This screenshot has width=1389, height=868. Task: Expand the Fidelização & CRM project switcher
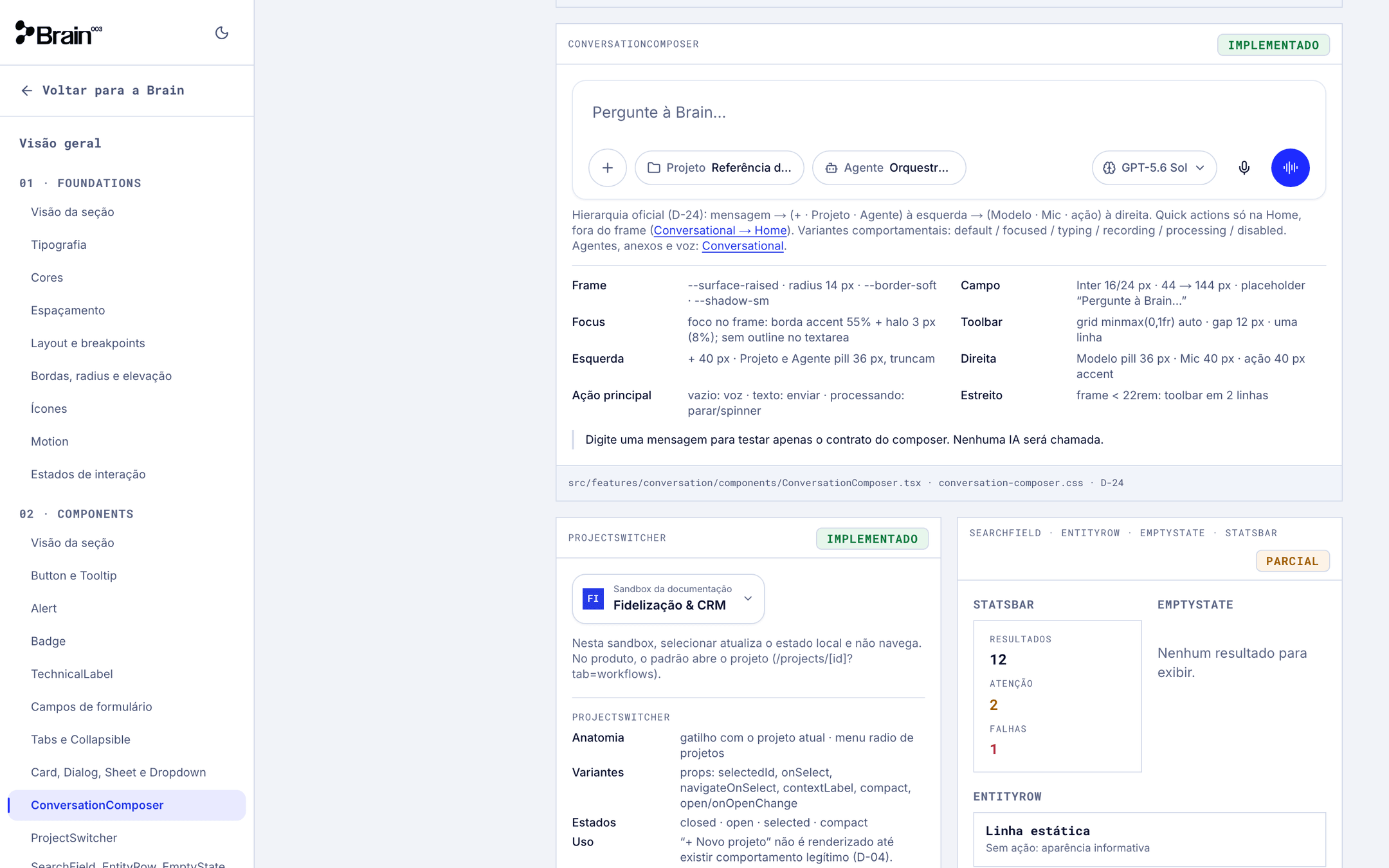point(668,599)
